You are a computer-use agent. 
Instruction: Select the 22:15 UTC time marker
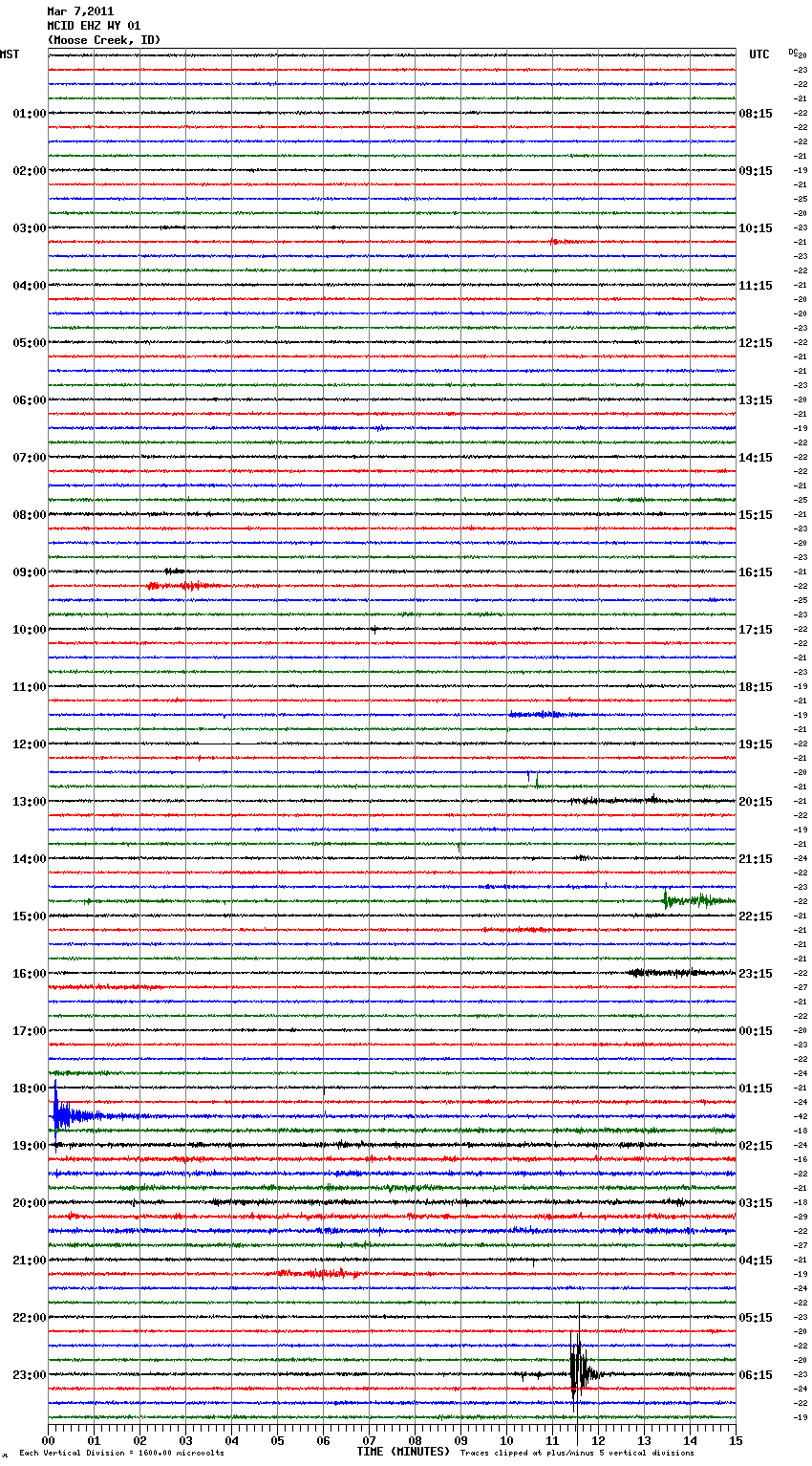(x=755, y=916)
